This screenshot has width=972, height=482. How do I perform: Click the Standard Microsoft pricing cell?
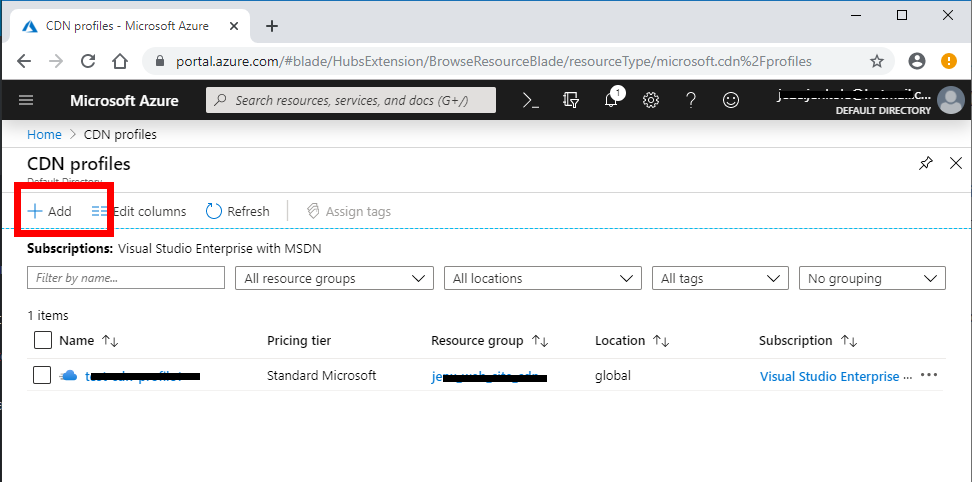[x=321, y=375]
